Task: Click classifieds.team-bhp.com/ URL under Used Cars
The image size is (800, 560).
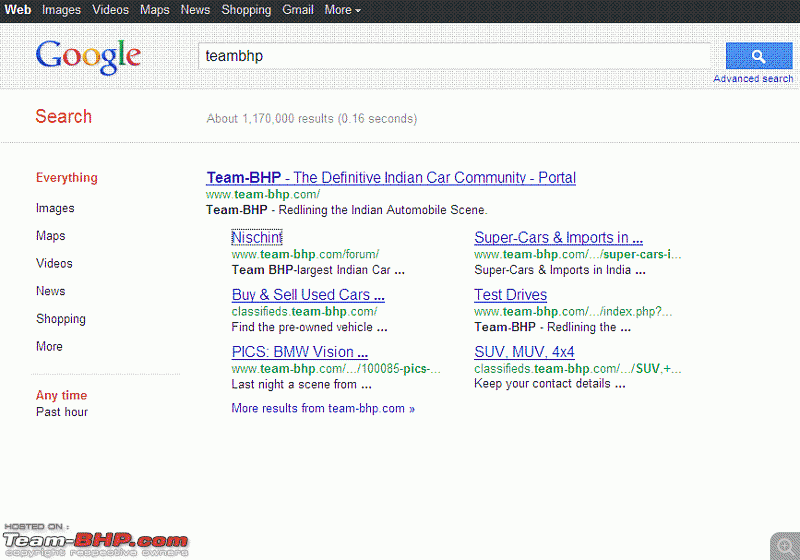Action: point(304,311)
